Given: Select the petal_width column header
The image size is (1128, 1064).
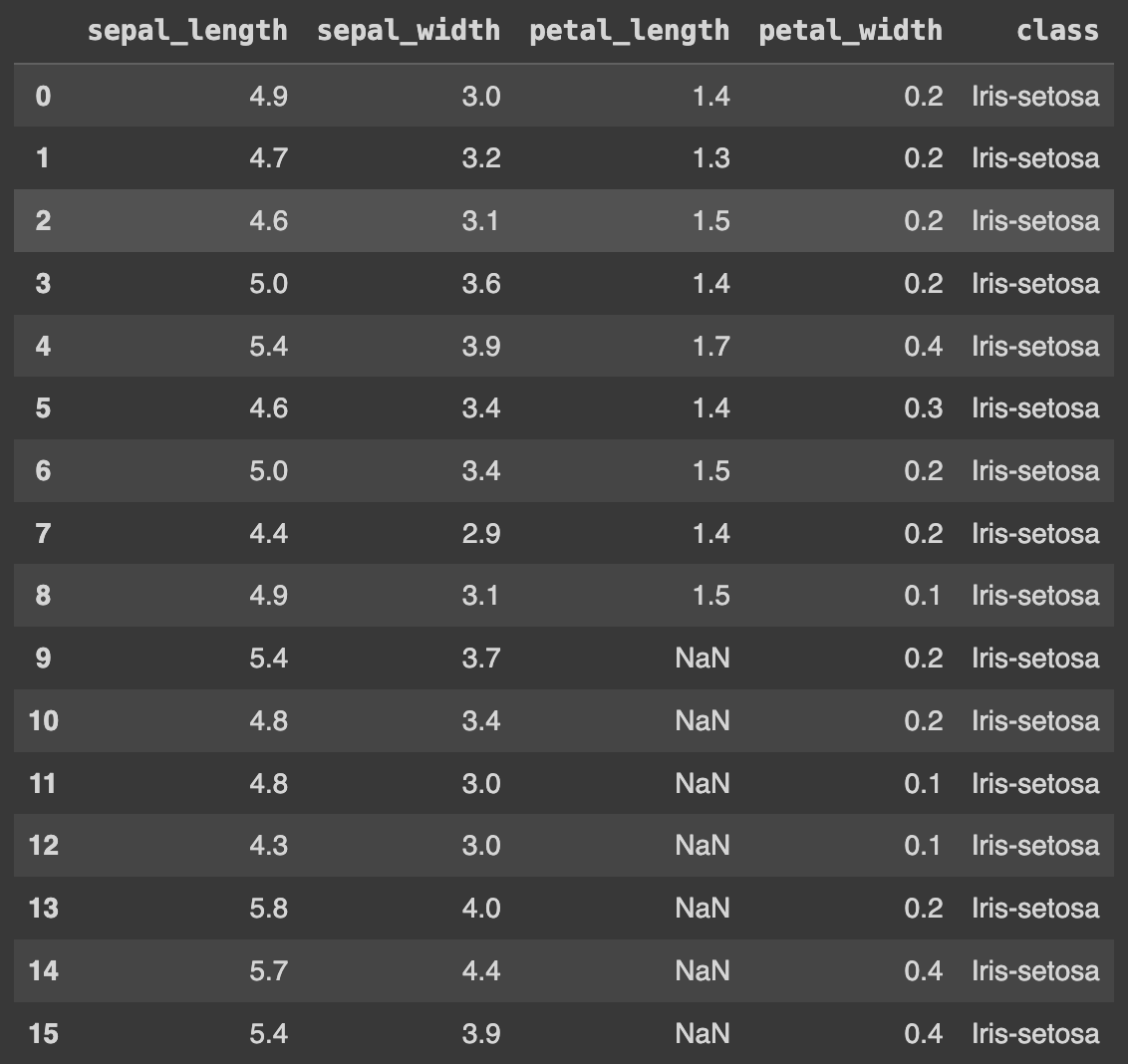Looking at the screenshot, I should coord(850,31).
